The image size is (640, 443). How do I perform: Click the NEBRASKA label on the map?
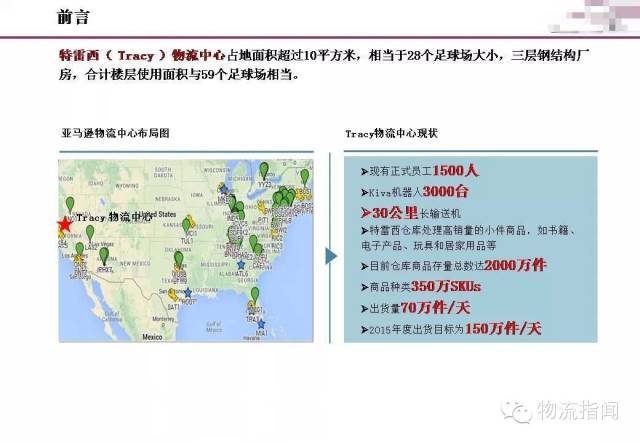pyautogui.click(x=167, y=199)
